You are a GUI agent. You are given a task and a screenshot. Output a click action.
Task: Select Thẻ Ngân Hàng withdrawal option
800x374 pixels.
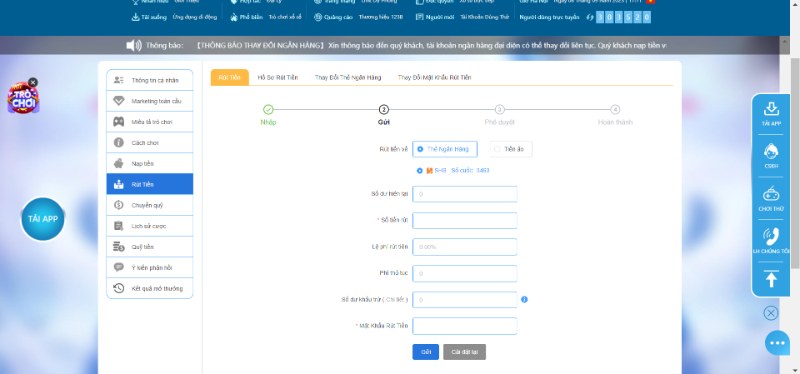click(445, 149)
